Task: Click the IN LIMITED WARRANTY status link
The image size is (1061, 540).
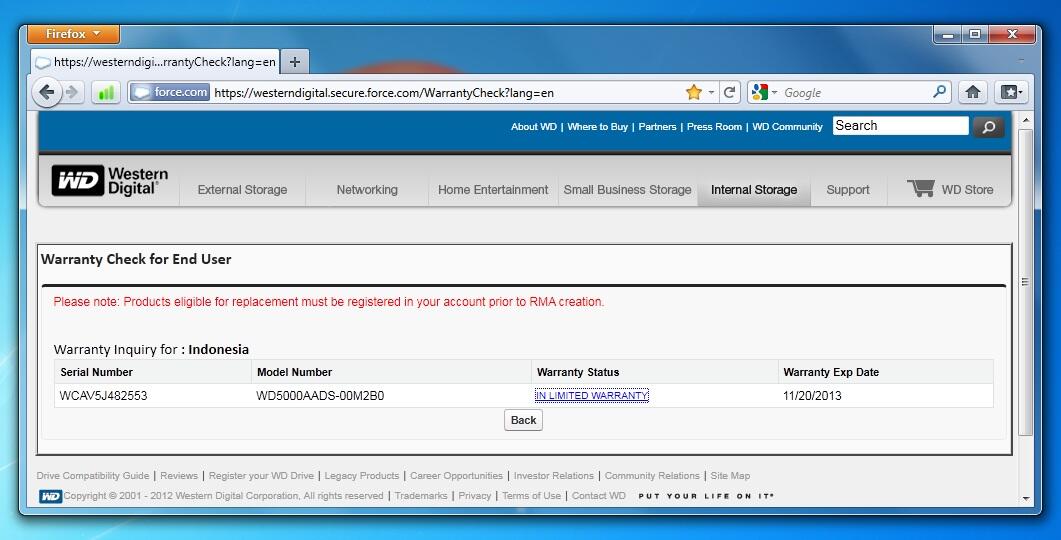Action: (x=591, y=396)
